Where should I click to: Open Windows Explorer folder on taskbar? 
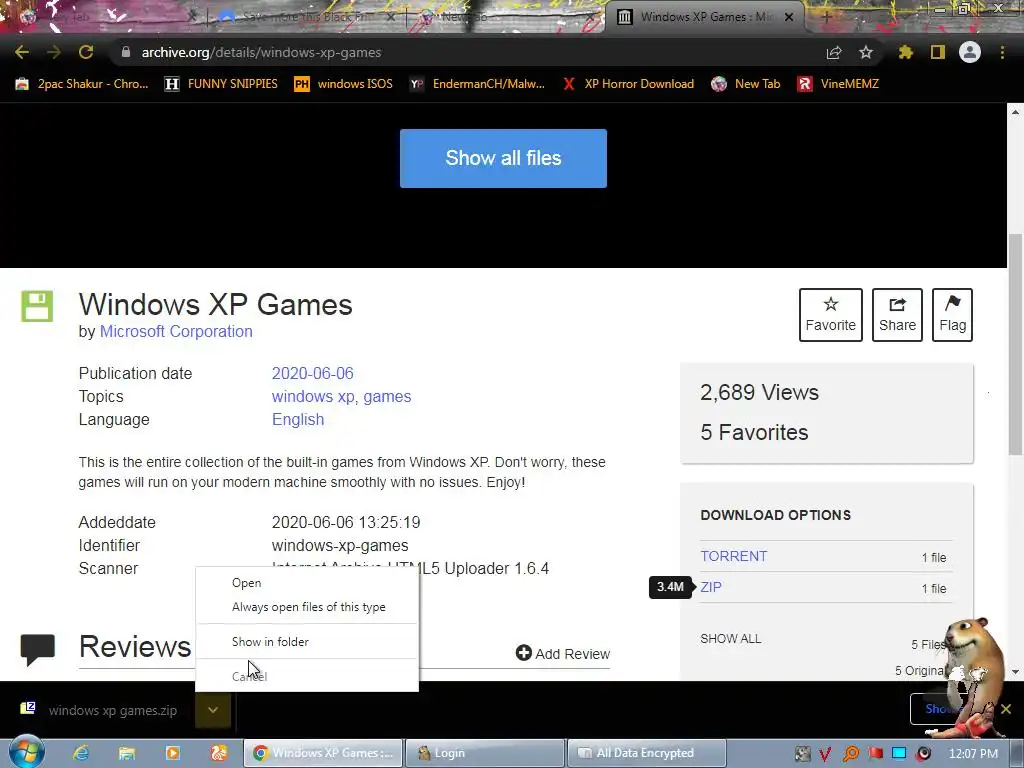(127, 753)
